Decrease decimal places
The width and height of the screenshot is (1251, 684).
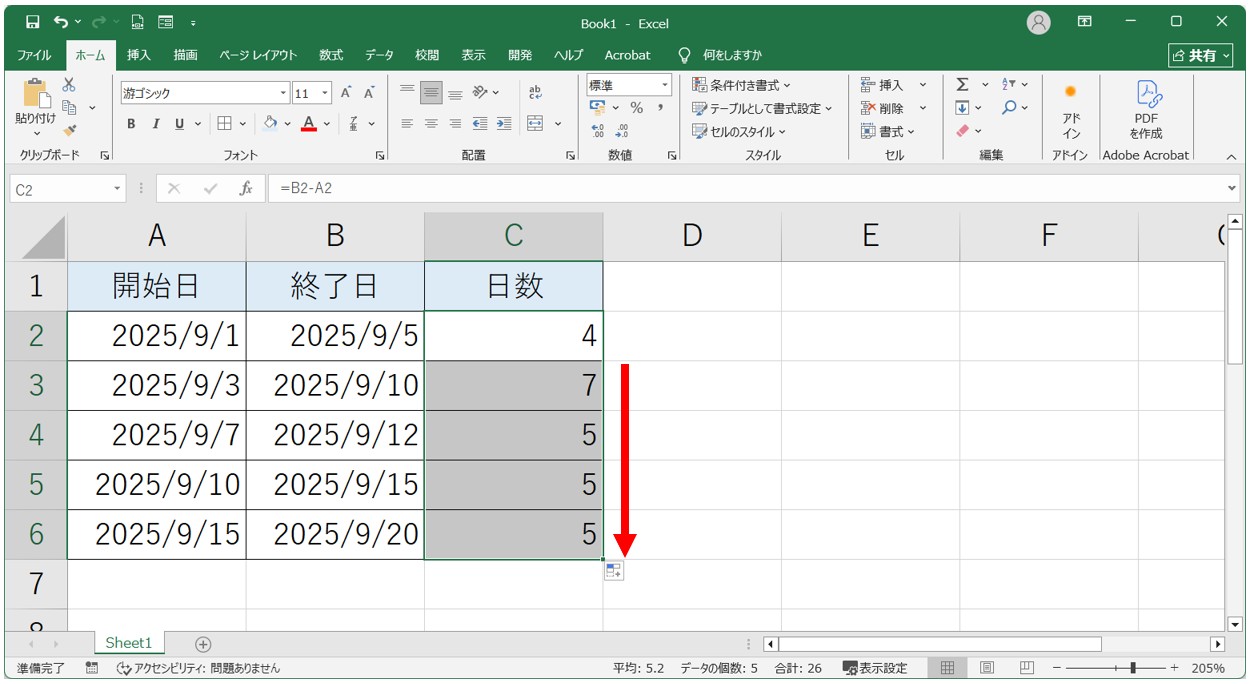622,131
